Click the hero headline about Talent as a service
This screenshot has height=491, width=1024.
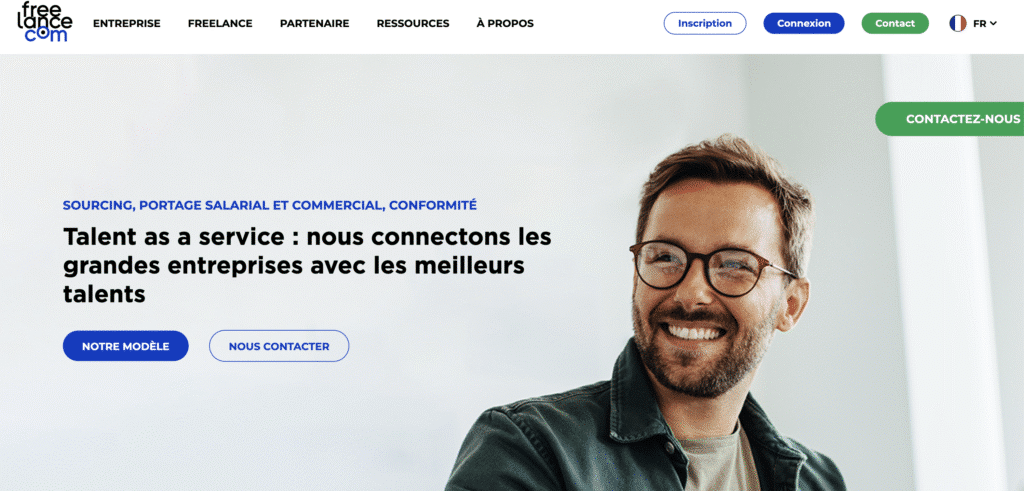click(307, 265)
